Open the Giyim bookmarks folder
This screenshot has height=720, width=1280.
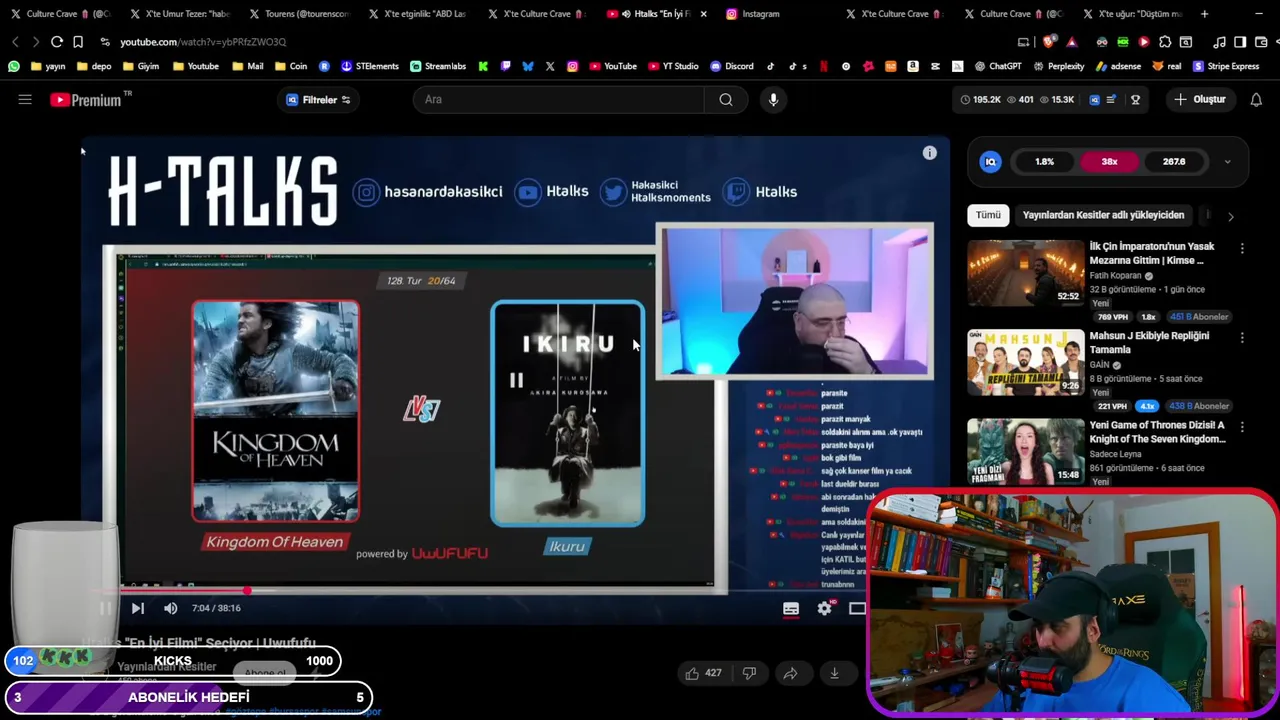141,66
